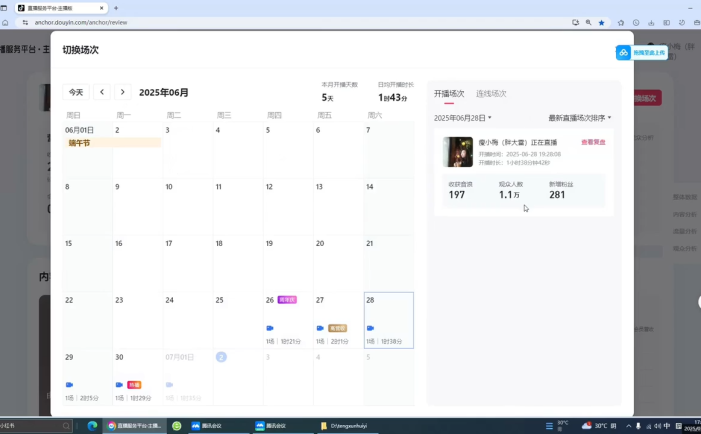The height and width of the screenshot is (434, 701).
Task: Click the brown badge on June 27
Action: (x=338, y=328)
